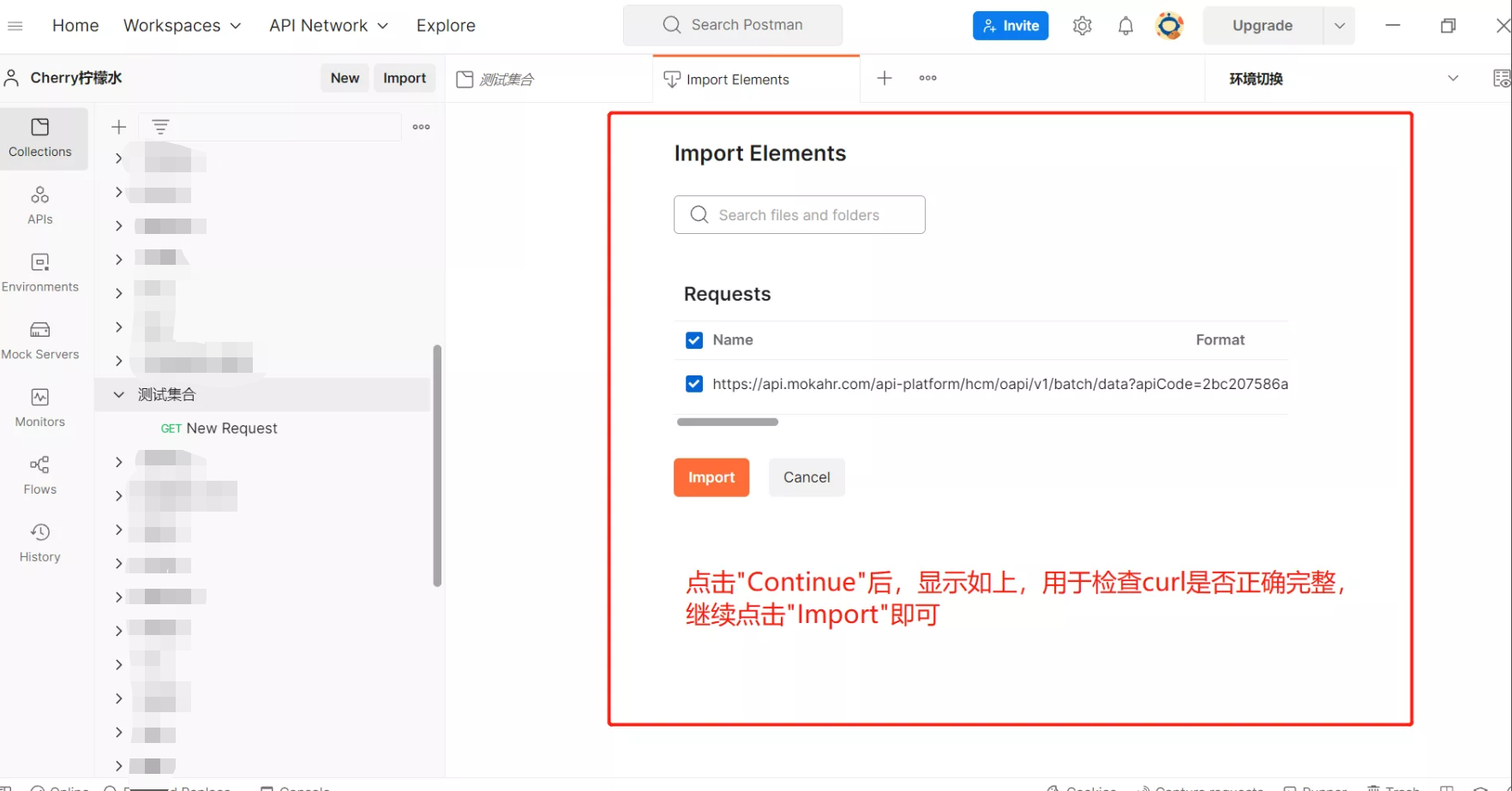
Task: Cancel the import elements dialog
Action: [807, 477]
